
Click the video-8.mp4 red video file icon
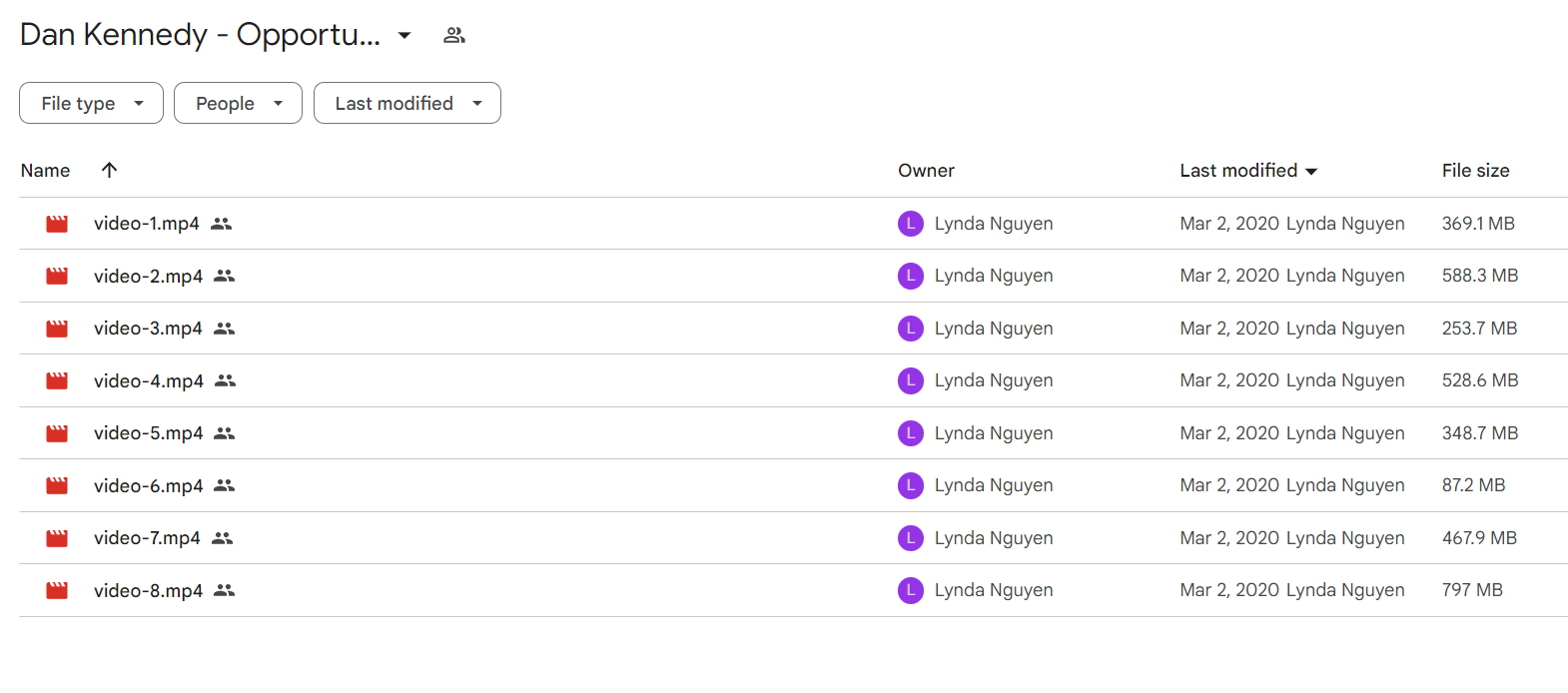[x=57, y=590]
